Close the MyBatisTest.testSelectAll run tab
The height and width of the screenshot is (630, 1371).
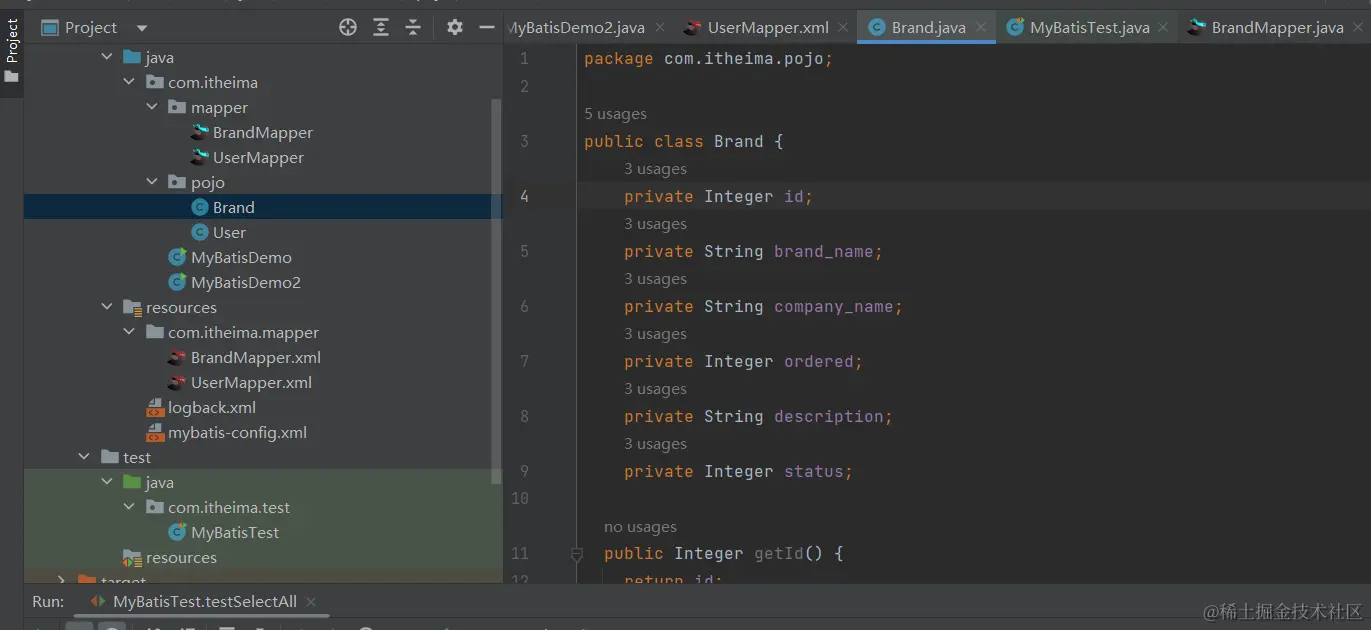pos(311,602)
